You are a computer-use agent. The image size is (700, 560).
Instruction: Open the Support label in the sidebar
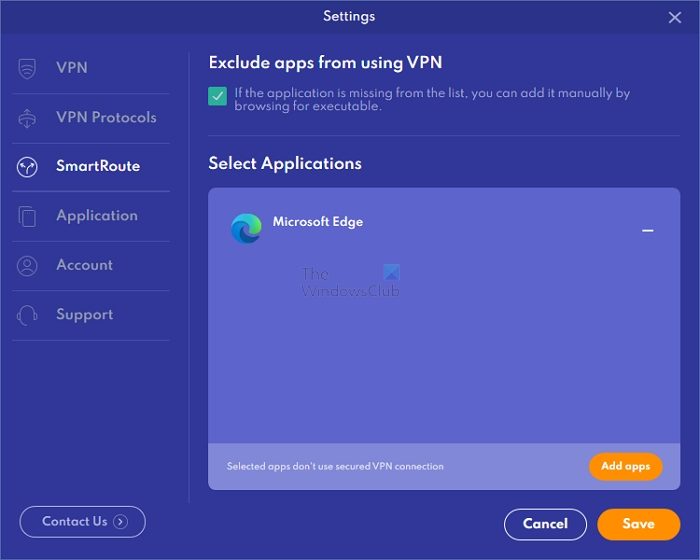pos(84,314)
